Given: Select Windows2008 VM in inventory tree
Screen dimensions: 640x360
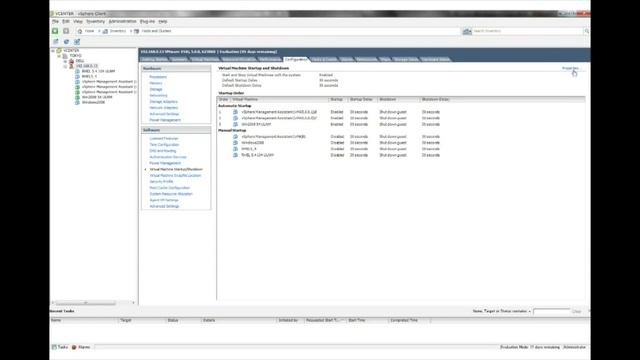Looking at the screenshot, I should pos(93,102).
